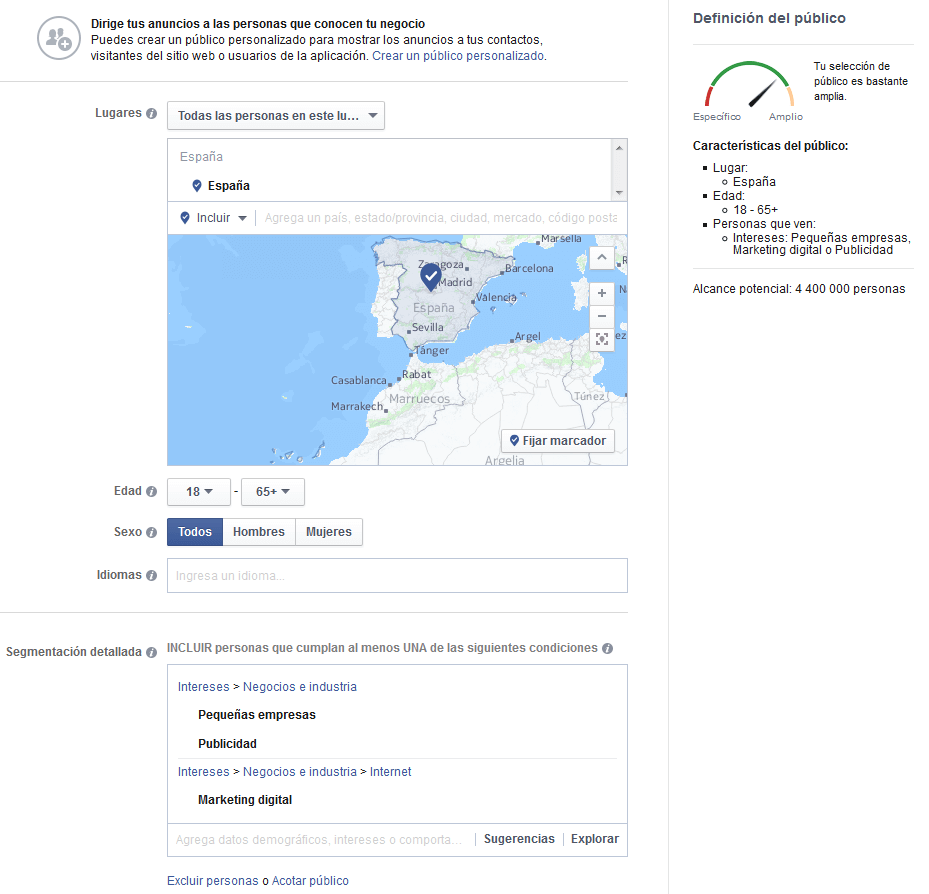Select Mujeres gender option
This screenshot has height=894, width=929.
[x=329, y=532]
